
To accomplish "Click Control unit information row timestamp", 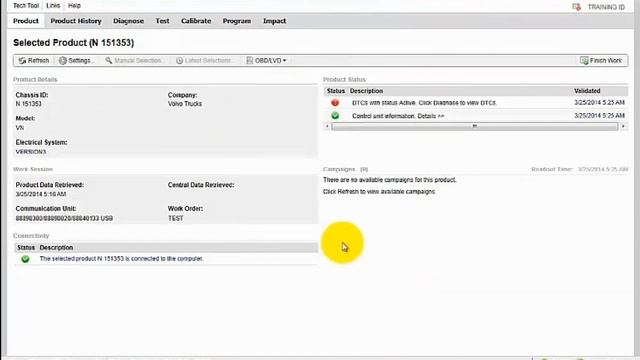I will (x=599, y=116).
